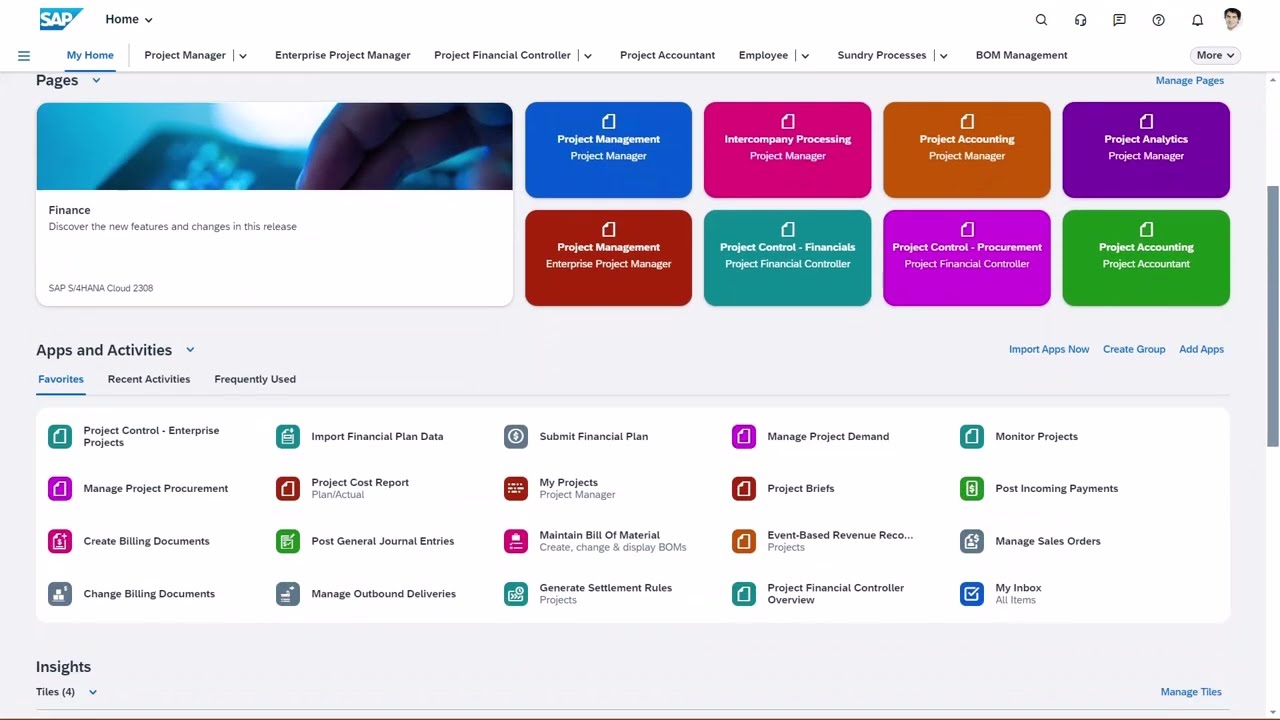Open blue Project Management Project Manager tile
Viewport: 1280px width, 720px height.
[x=608, y=150]
